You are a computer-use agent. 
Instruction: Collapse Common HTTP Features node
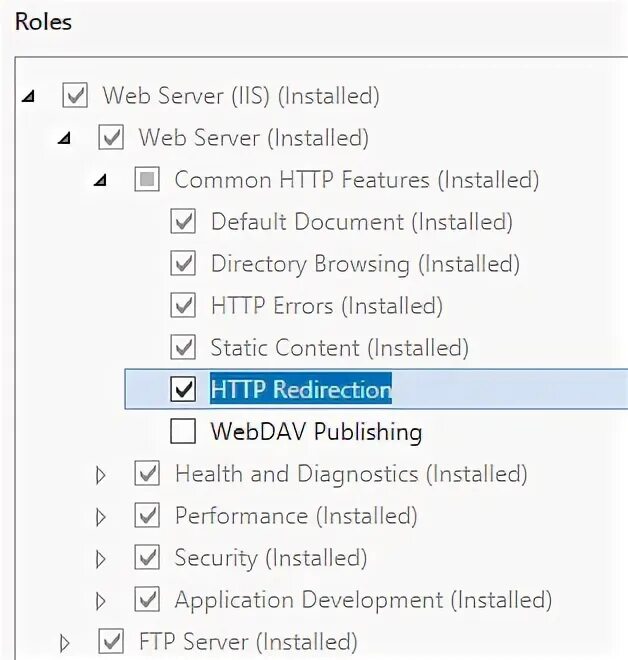pos(100,181)
